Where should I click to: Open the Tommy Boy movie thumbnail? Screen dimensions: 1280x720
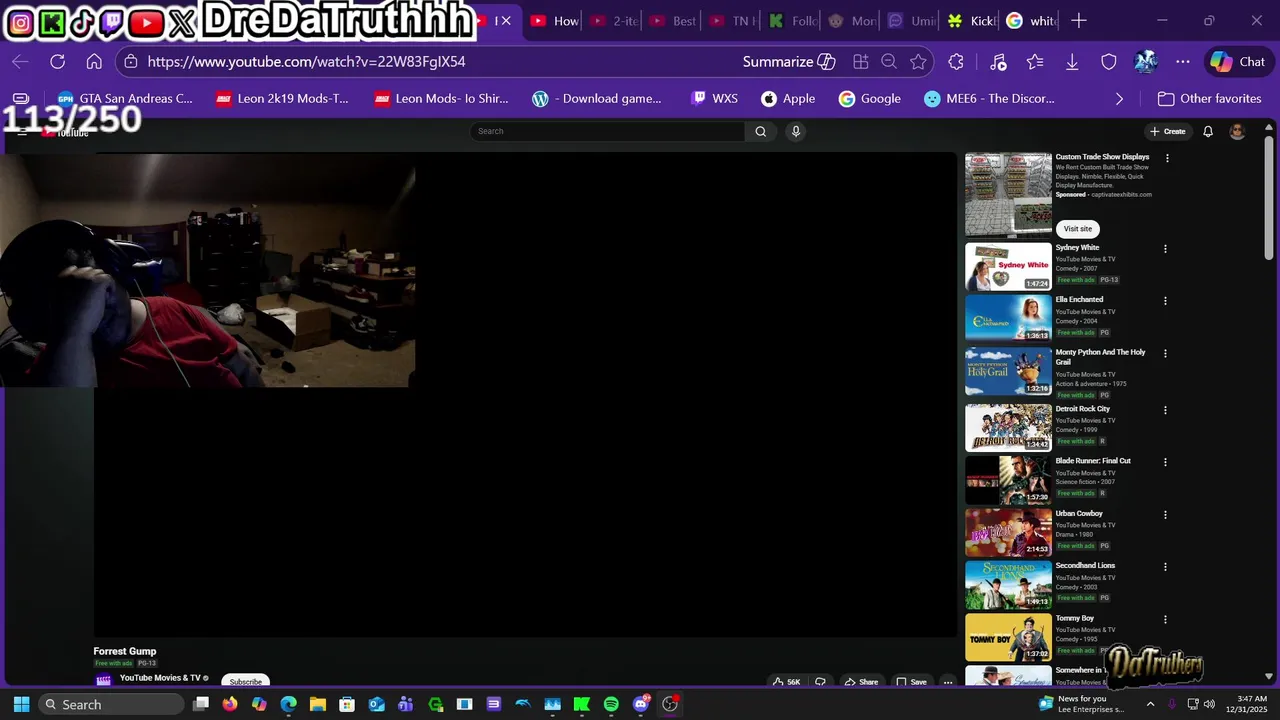[x=1008, y=638]
